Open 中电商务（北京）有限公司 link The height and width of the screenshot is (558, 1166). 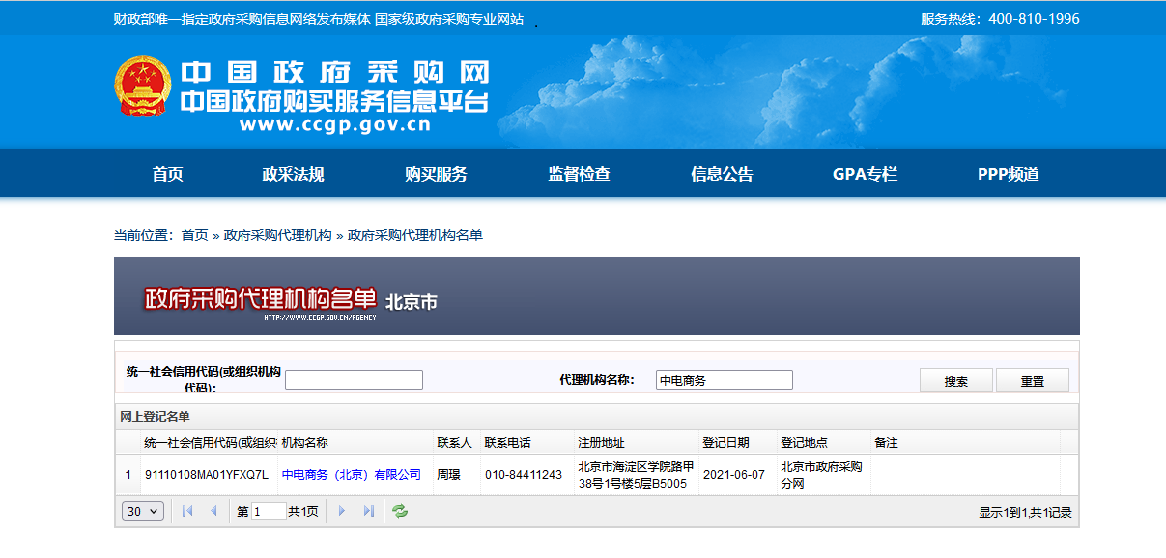(351, 474)
